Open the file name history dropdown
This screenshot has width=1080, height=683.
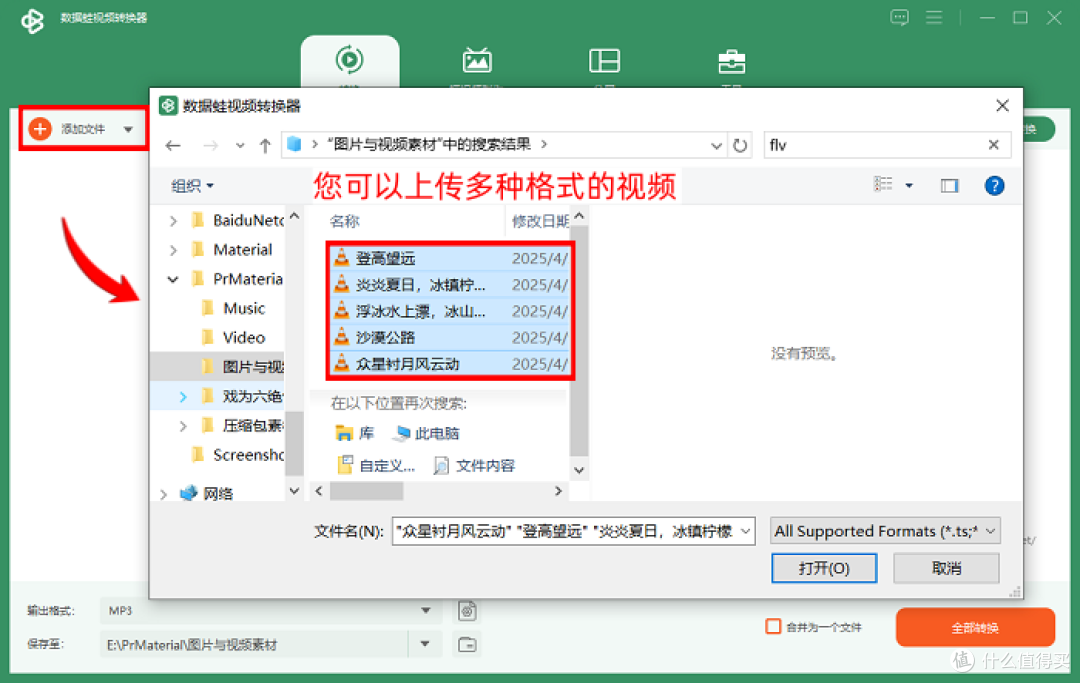(x=745, y=532)
